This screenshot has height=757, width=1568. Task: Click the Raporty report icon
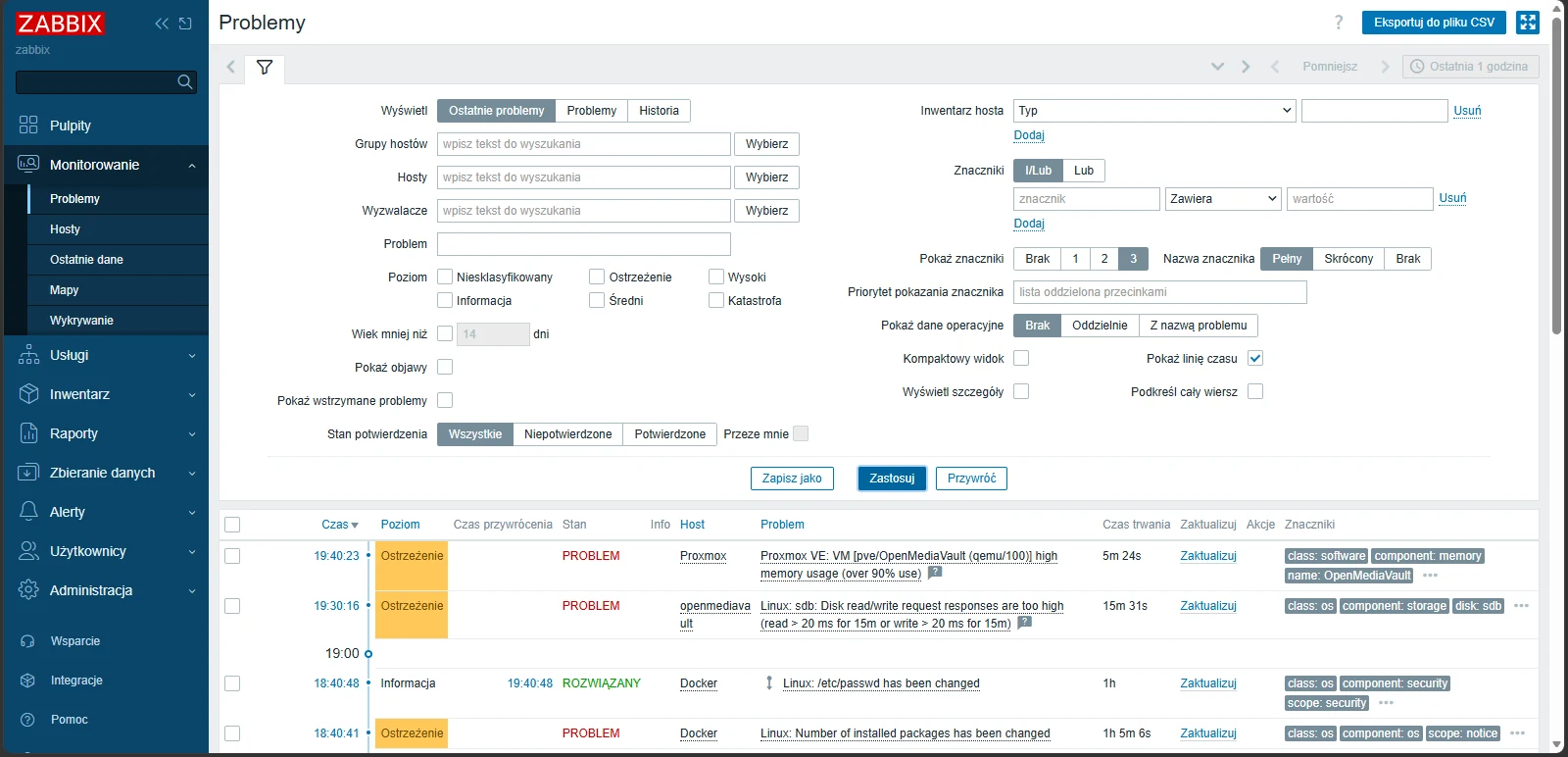click(28, 433)
